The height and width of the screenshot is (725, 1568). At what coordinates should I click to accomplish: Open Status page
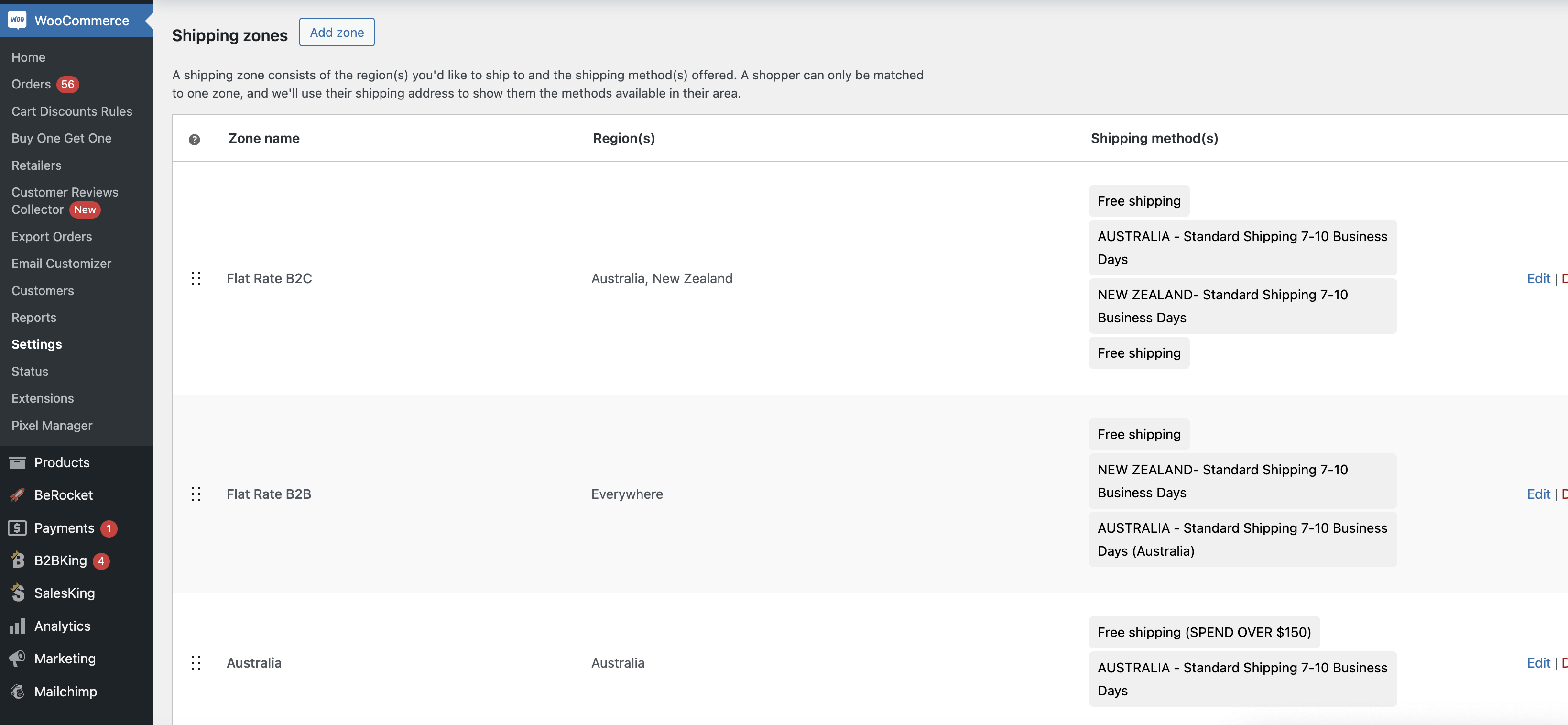pyautogui.click(x=30, y=371)
